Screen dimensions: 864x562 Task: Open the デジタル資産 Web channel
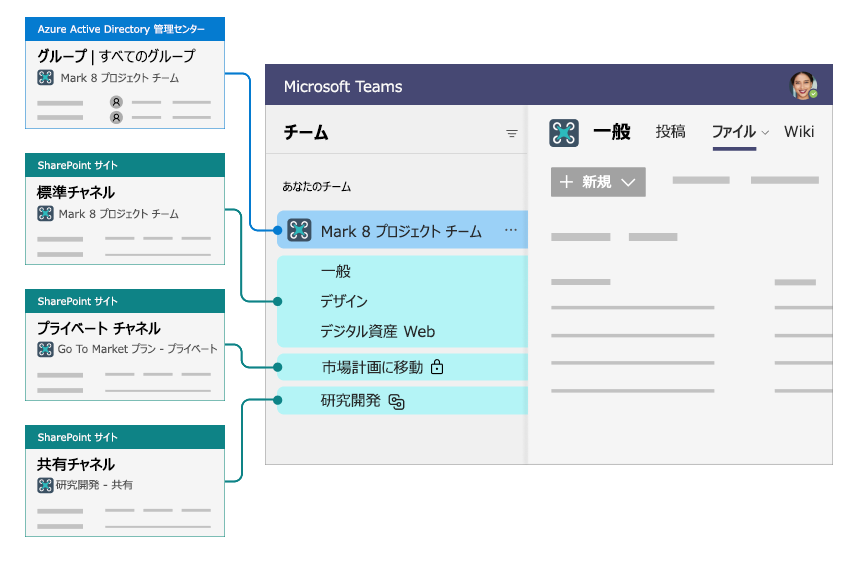click(x=377, y=331)
